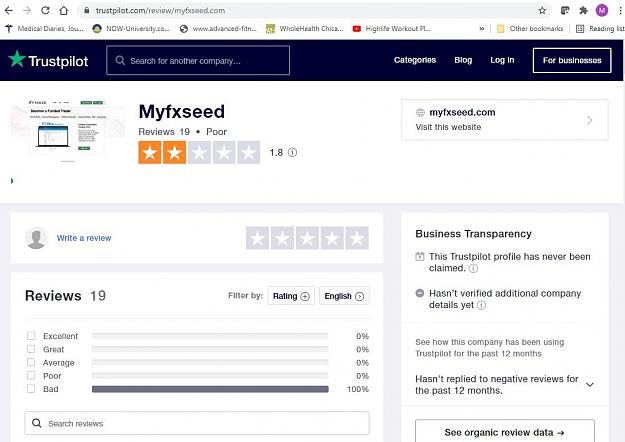Focus the Search for another company field

(x=198, y=60)
